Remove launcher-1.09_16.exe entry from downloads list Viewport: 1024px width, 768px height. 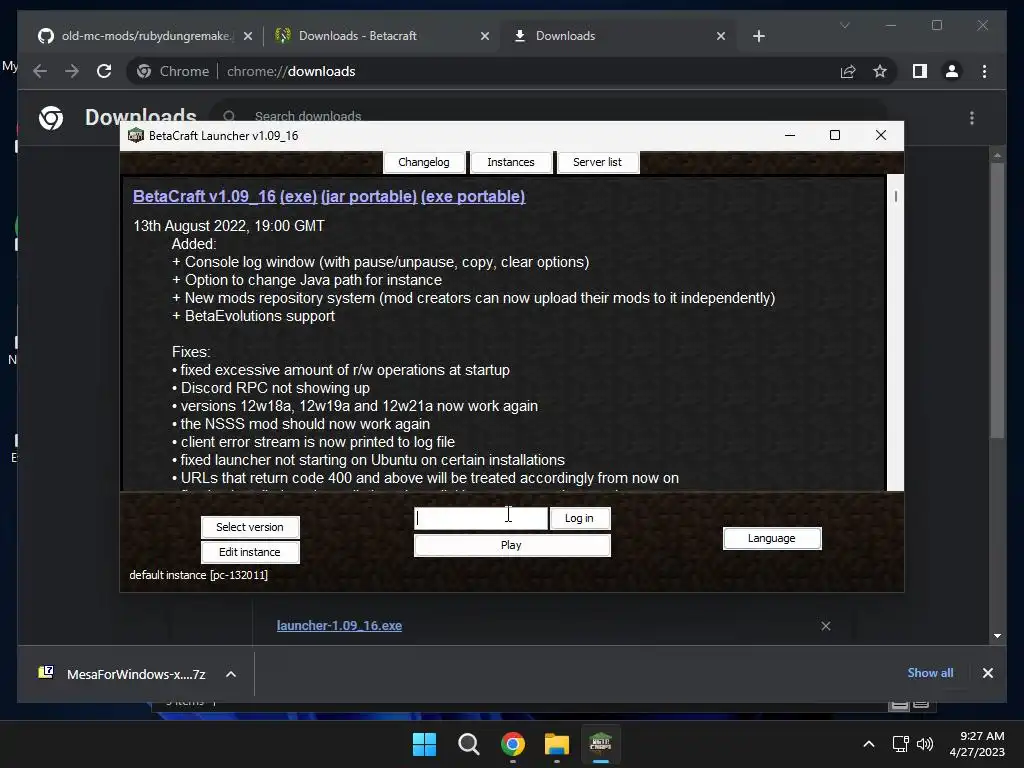[x=825, y=626]
